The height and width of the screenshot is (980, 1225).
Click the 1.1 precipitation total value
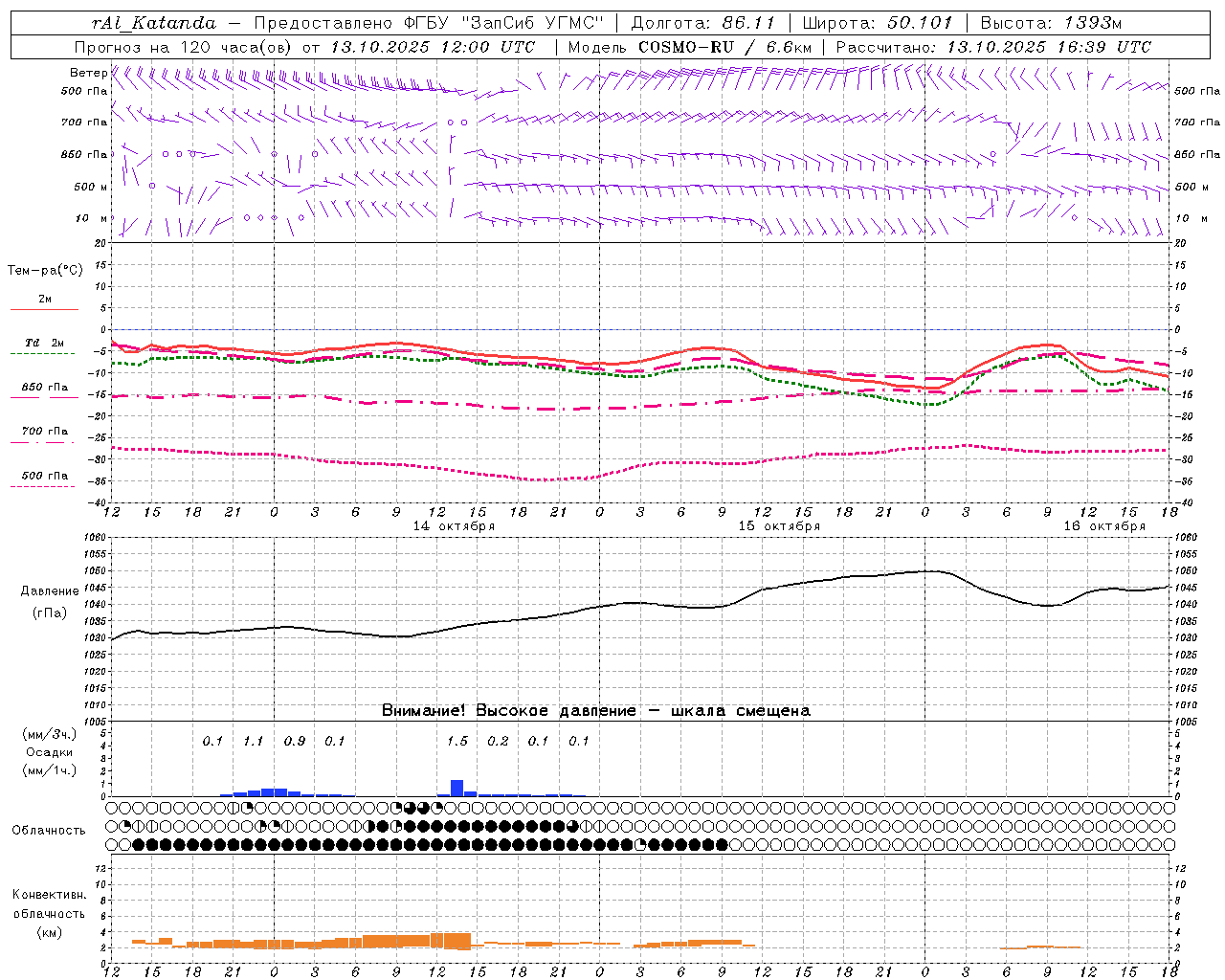[x=254, y=741]
